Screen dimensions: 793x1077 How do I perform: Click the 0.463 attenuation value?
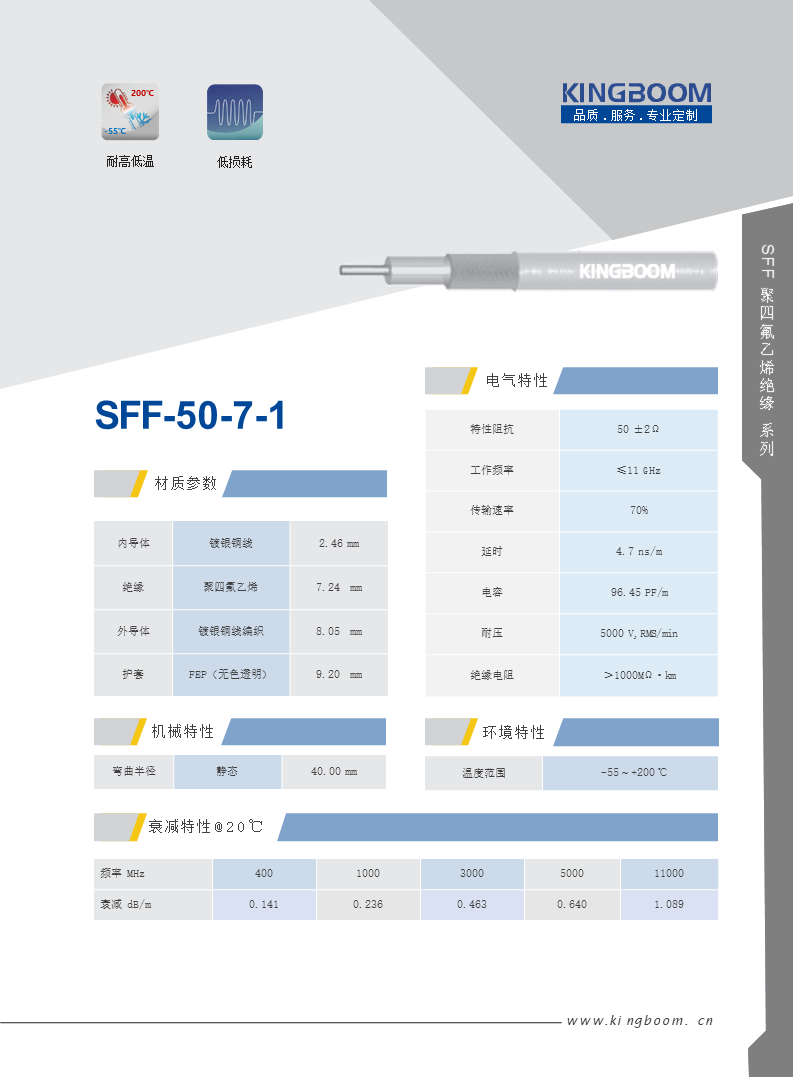tap(472, 905)
